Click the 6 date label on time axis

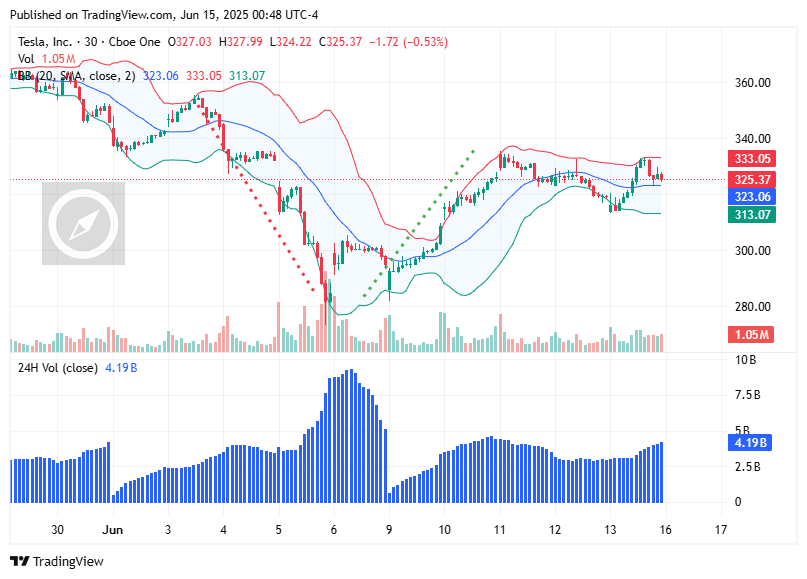click(334, 530)
